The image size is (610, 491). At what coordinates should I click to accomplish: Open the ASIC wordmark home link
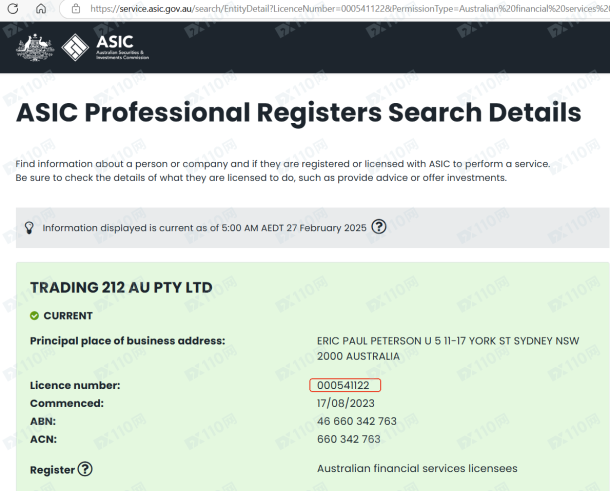pos(122,47)
